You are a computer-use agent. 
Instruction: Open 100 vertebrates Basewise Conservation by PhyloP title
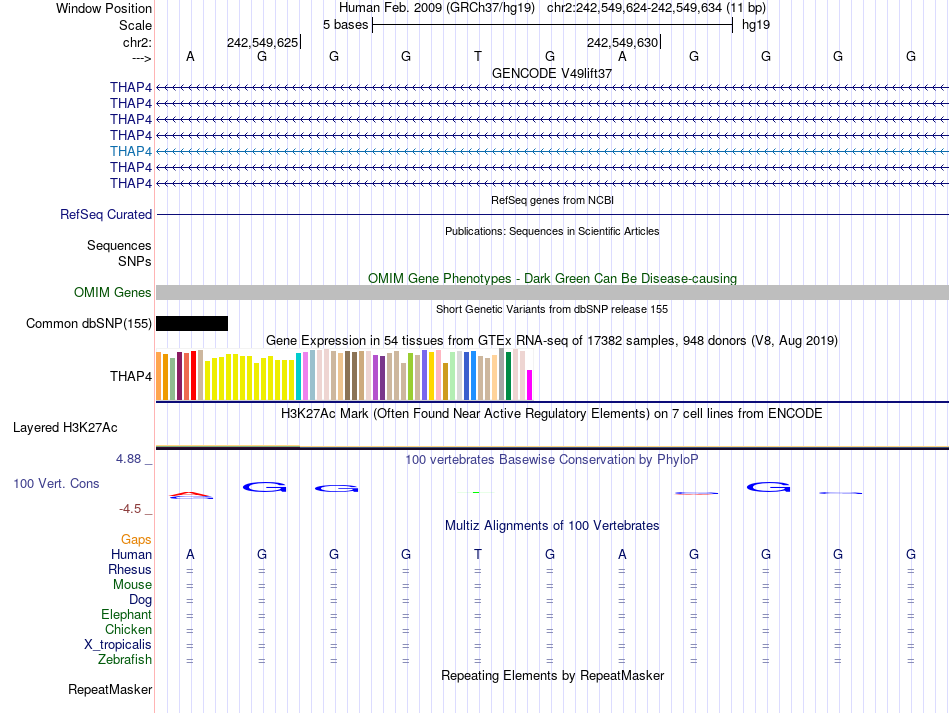(x=552, y=460)
